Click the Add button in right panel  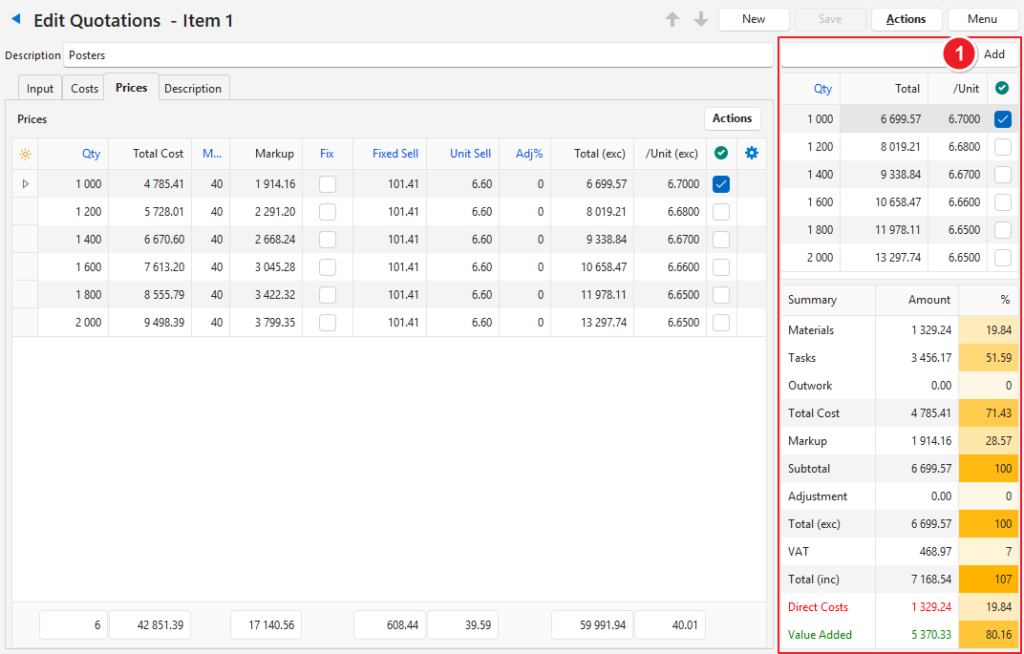click(x=994, y=54)
